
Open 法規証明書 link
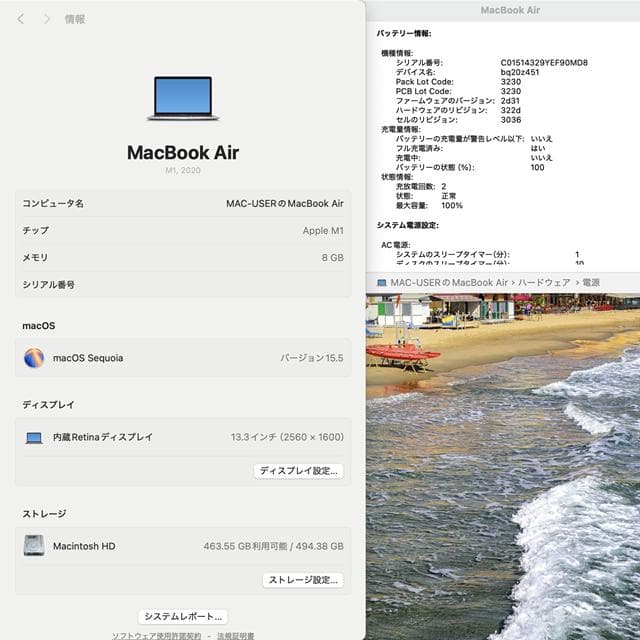[236, 636]
